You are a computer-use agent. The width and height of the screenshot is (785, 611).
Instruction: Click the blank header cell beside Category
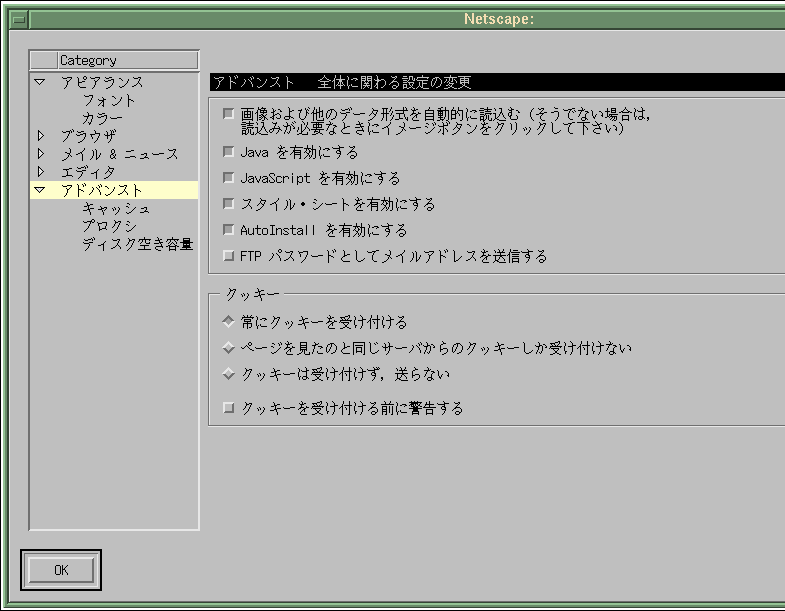tap(44, 61)
